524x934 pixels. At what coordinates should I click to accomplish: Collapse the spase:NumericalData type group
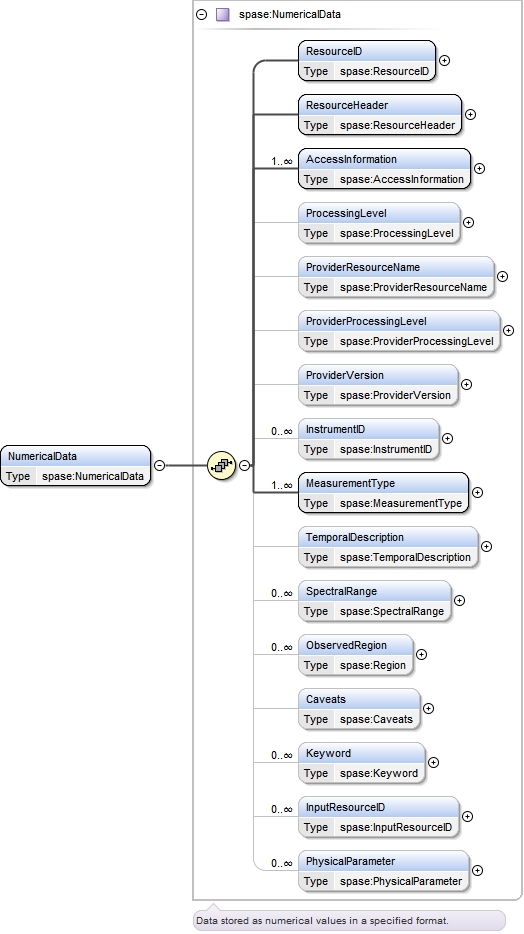[x=202, y=14]
